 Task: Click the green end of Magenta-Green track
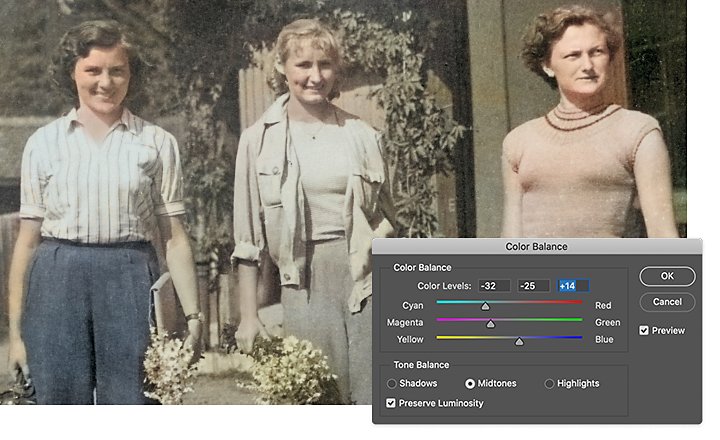coord(578,320)
